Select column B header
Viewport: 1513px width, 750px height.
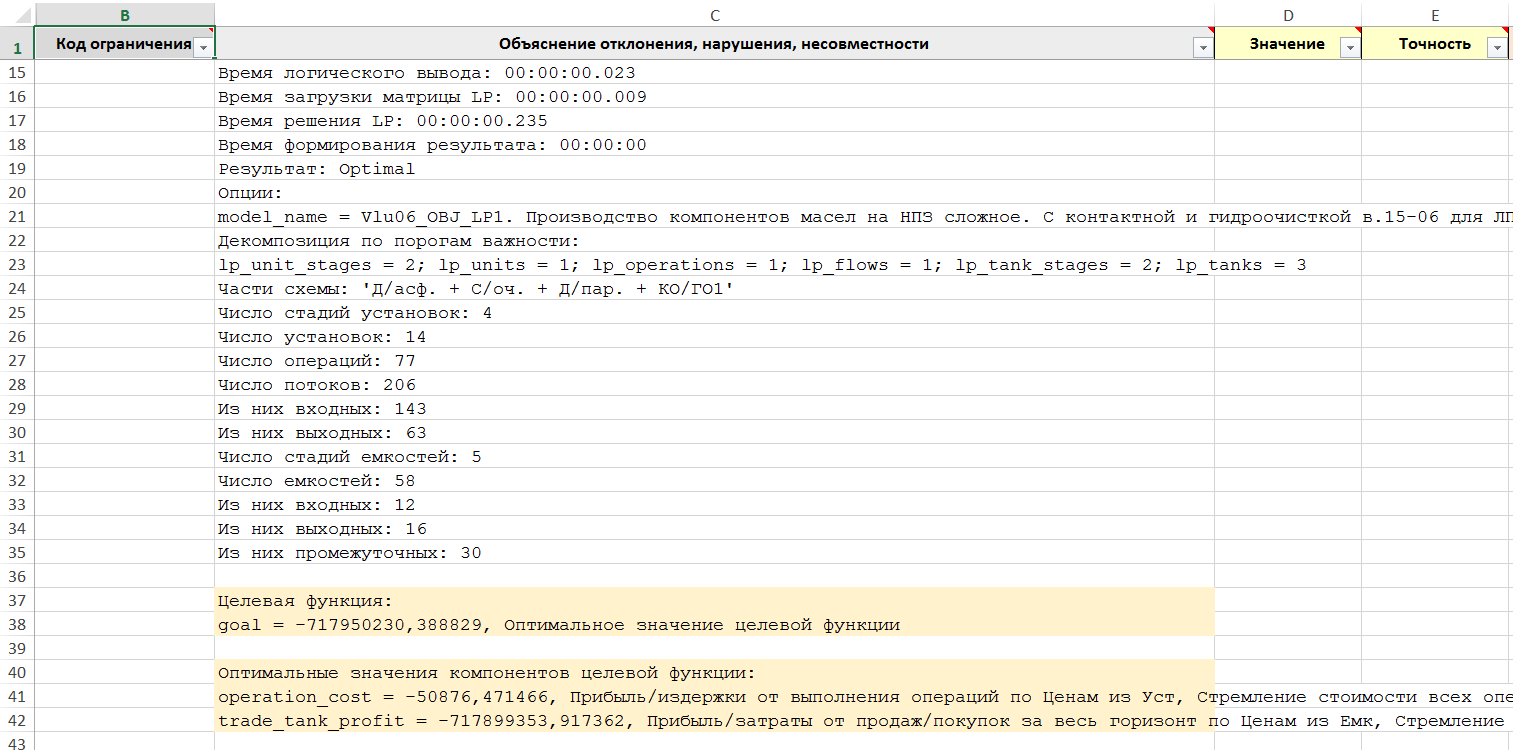pos(124,14)
